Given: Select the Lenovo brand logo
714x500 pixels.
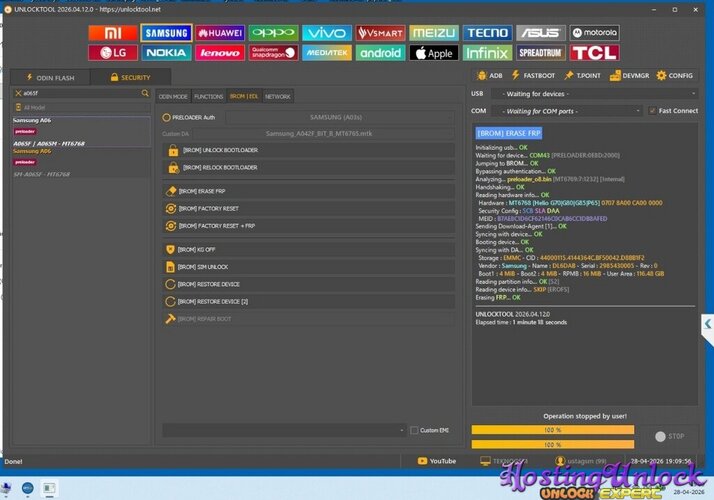Looking at the screenshot, I should click(x=220, y=53).
